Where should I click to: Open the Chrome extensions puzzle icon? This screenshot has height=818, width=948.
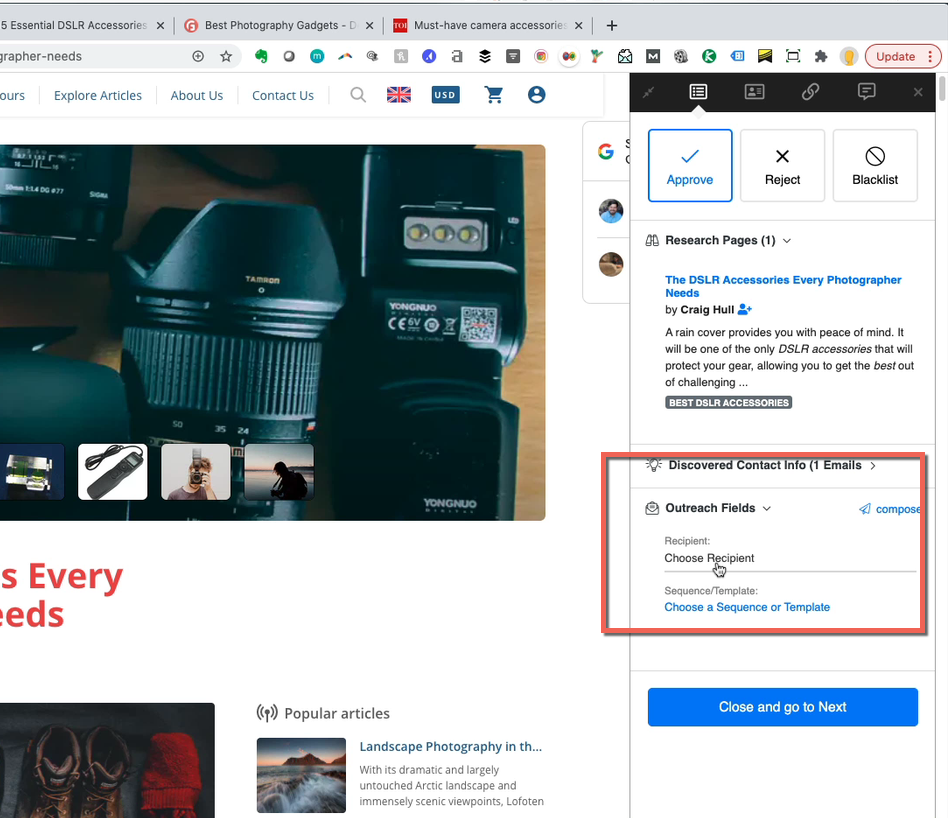(x=821, y=57)
